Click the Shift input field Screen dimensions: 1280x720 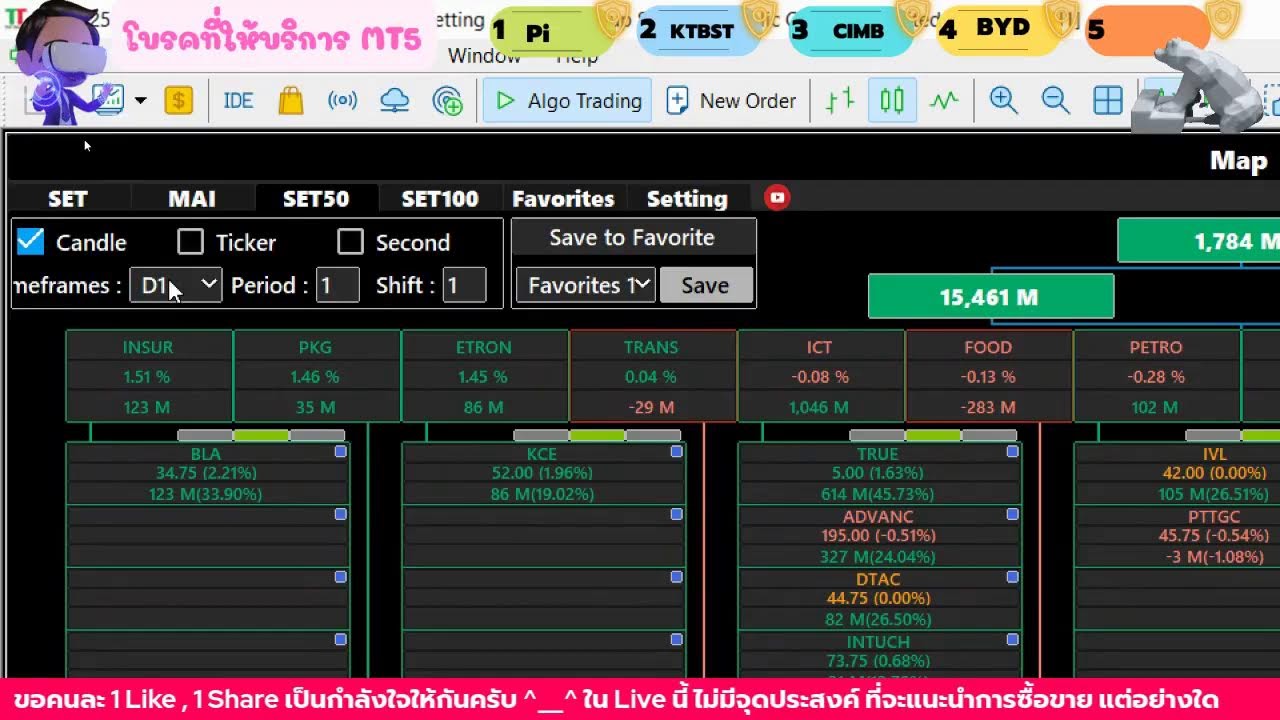tap(465, 285)
